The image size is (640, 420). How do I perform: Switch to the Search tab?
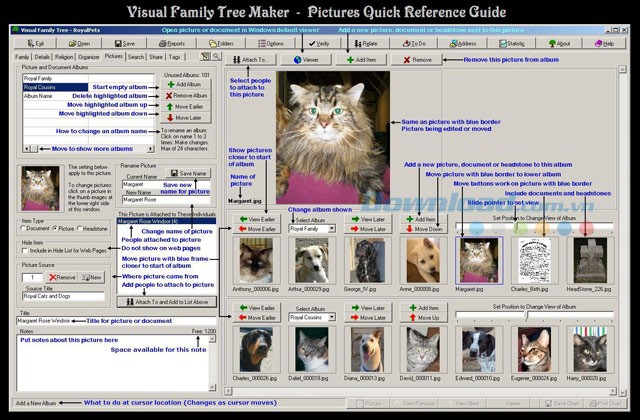[136, 57]
